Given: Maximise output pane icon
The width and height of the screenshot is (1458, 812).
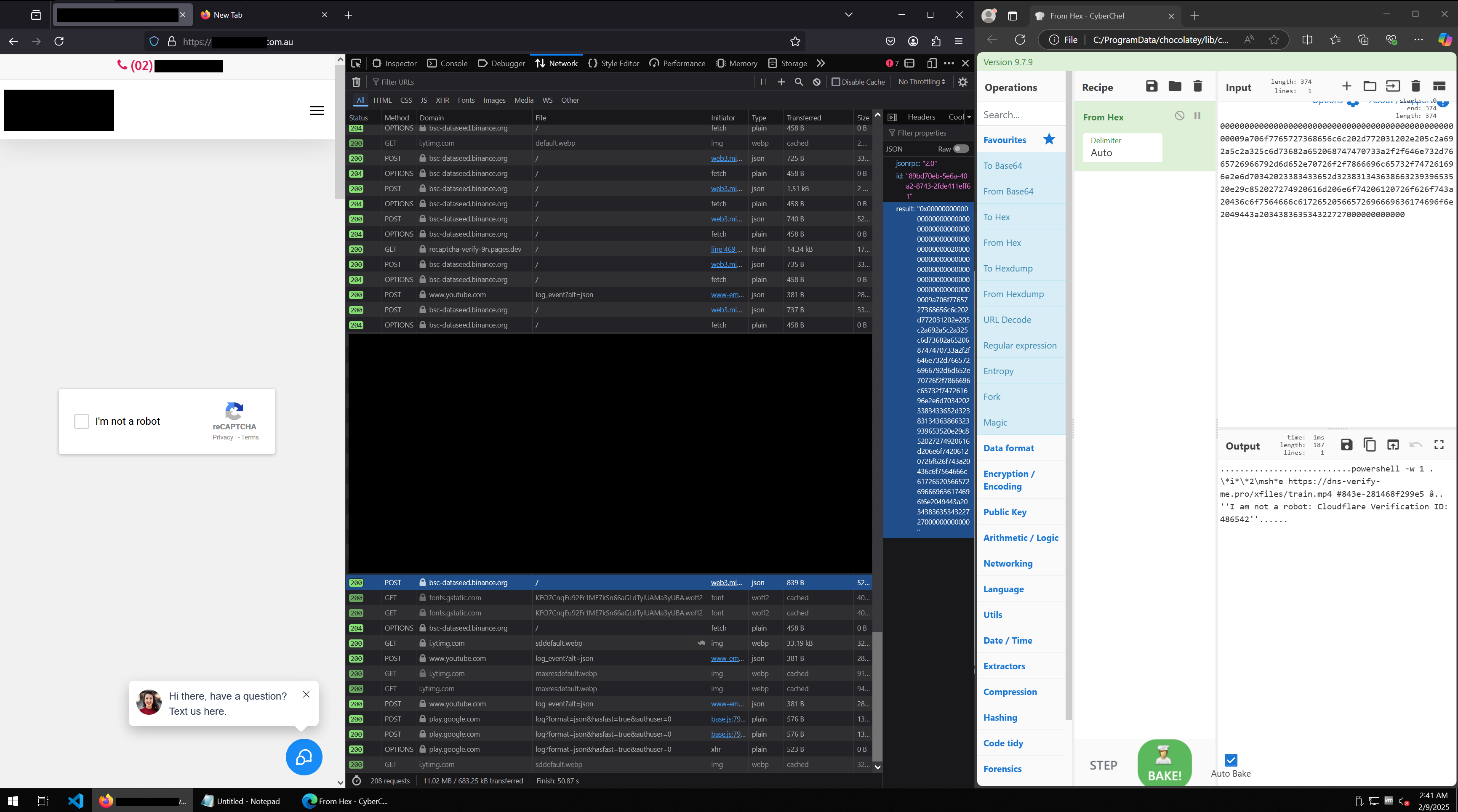Looking at the screenshot, I should pyautogui.click(x=1439, y=445).
